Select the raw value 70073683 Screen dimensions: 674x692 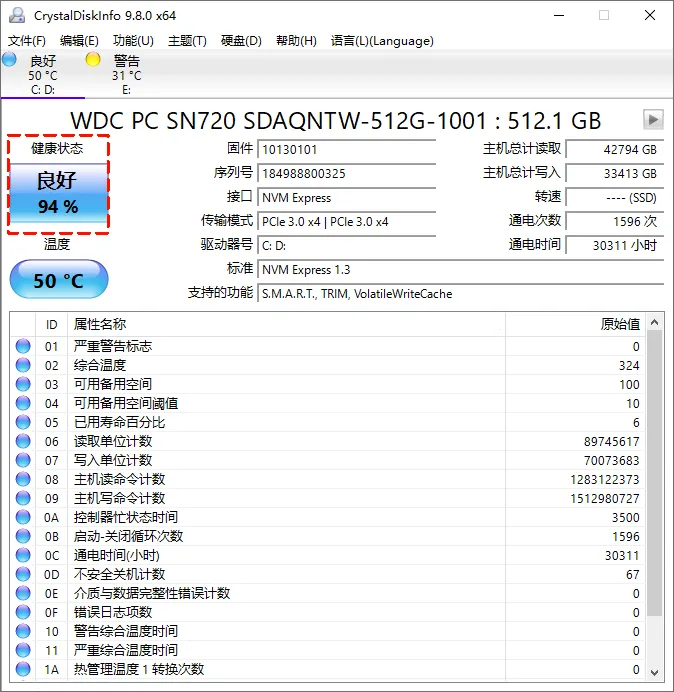[612, 461]
